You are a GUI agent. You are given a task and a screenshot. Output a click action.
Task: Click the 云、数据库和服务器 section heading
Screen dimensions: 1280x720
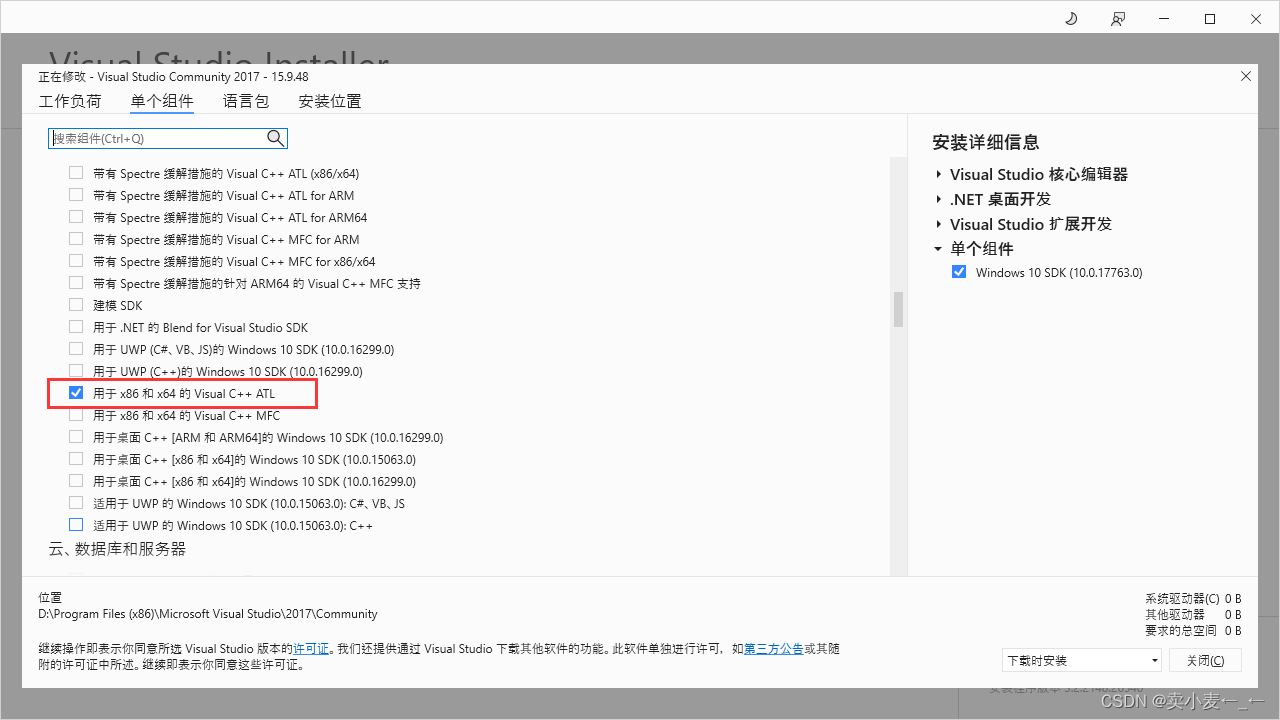[x=117, y=549]
